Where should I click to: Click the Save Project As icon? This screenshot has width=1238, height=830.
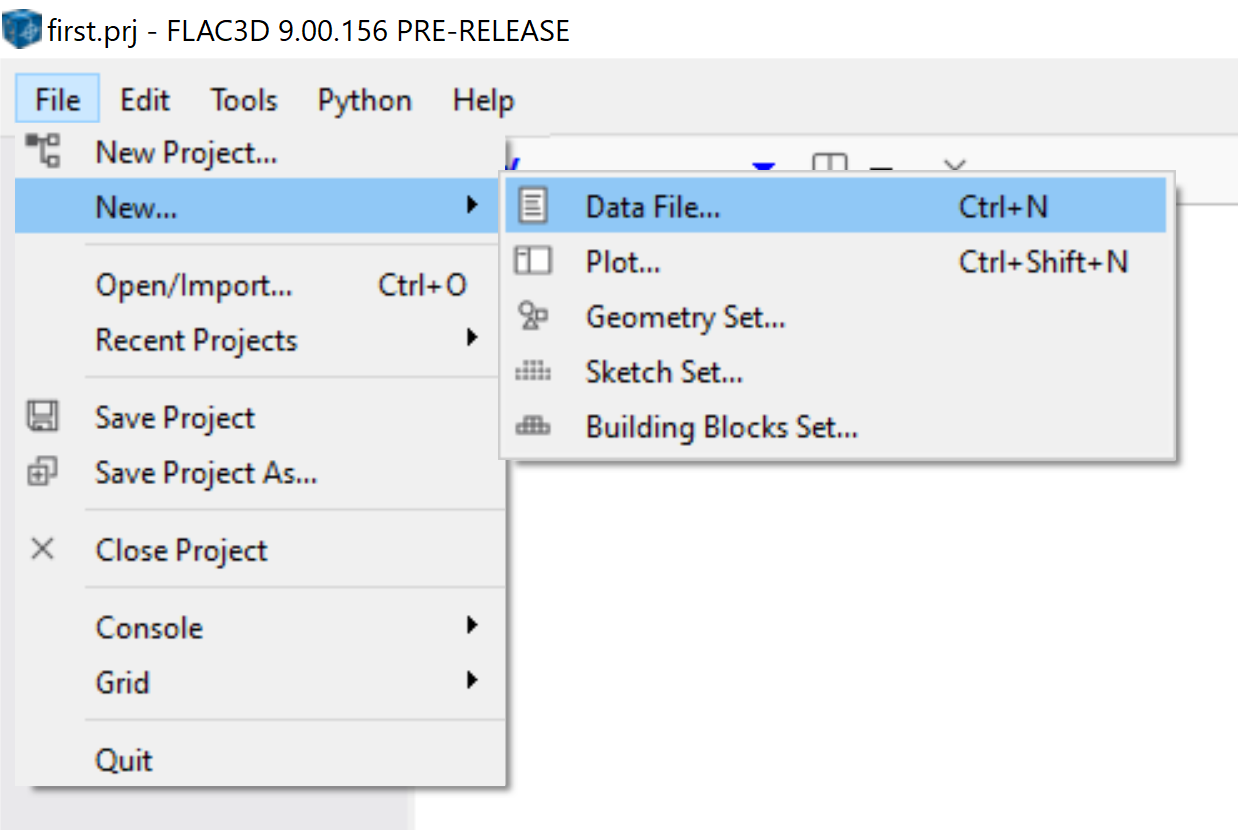[x=42, y=472]
